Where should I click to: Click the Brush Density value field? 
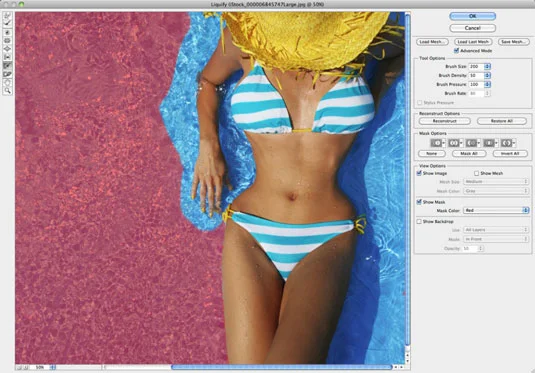(477, 75)
